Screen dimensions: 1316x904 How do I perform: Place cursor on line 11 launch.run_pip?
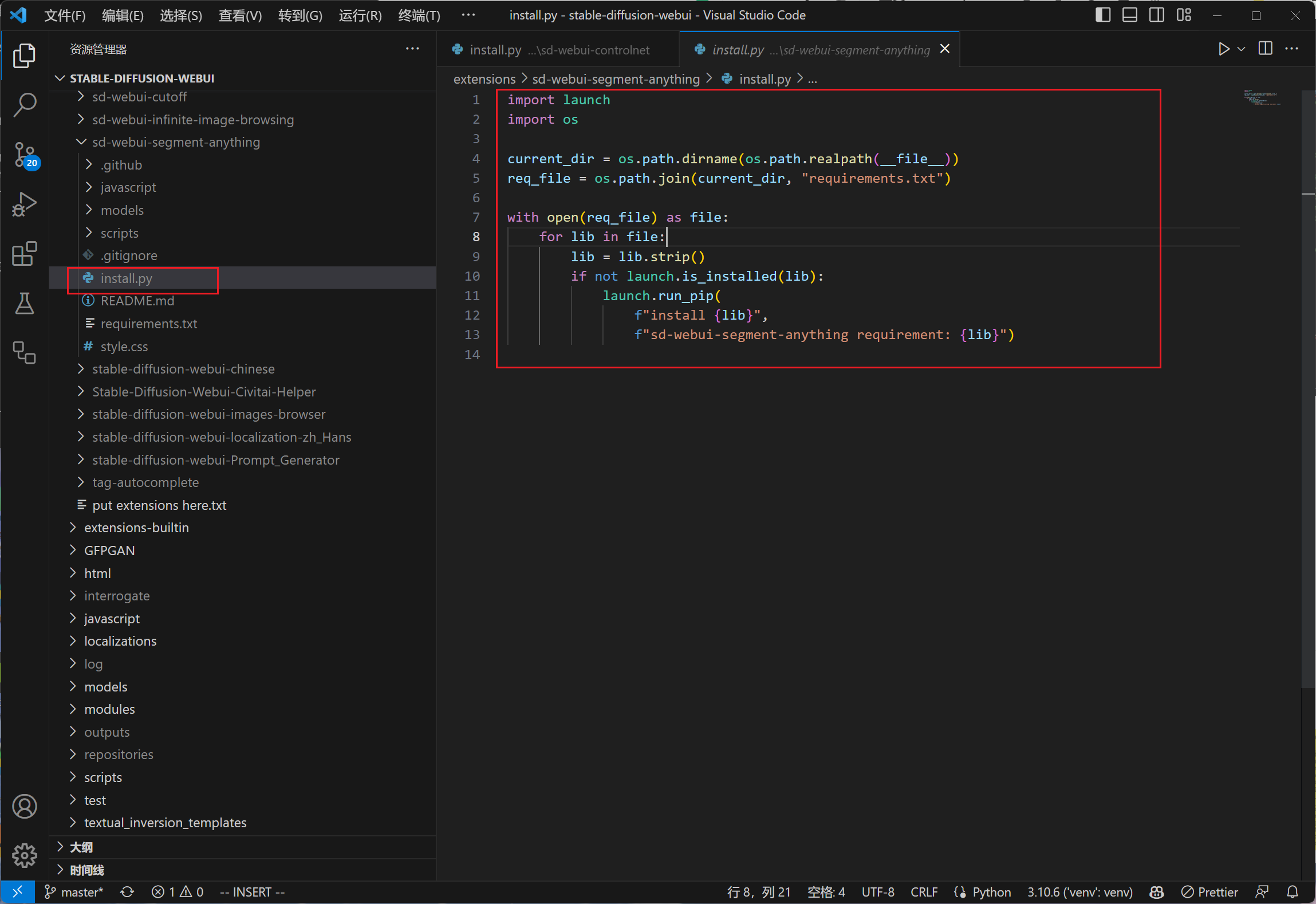tap(661, 296)
